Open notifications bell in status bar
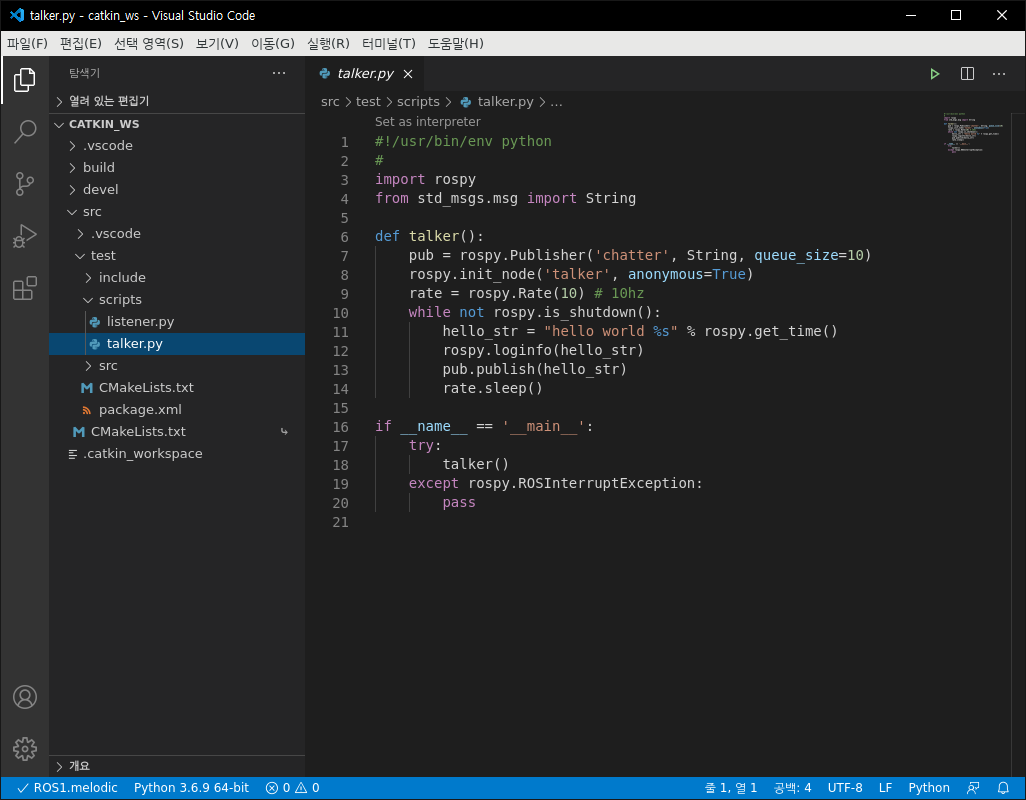The width and height of the screenshot is (1026, 800). tap(1003, 788)
